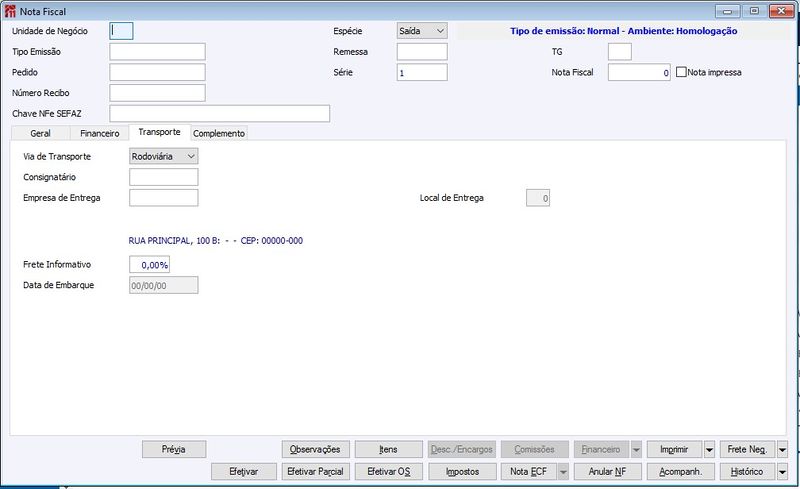Click the TG input field
Image resolution: width=800 pixels, height=489 pixels.
[x=620, y=52]
